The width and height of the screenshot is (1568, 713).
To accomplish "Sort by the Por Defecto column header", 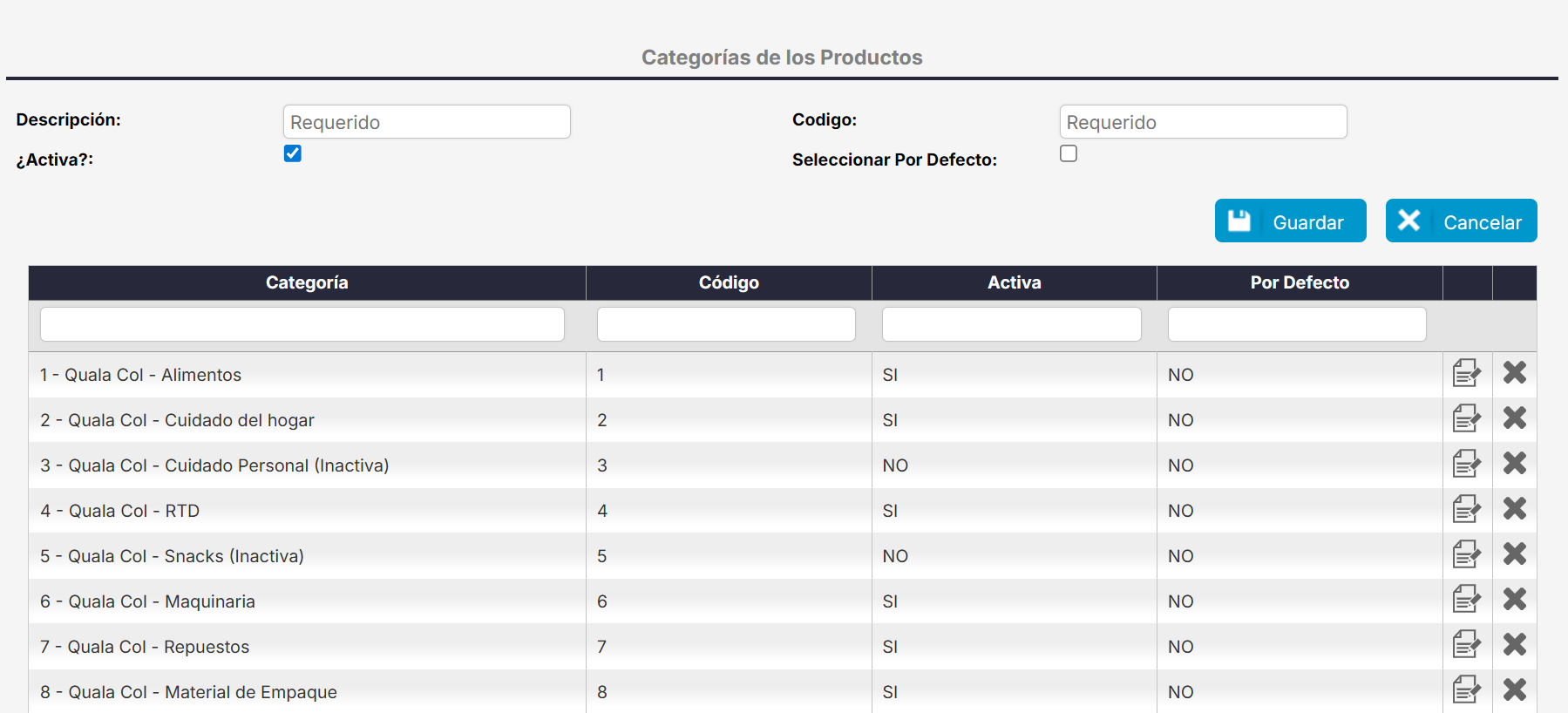I will tap(1300, 282).
